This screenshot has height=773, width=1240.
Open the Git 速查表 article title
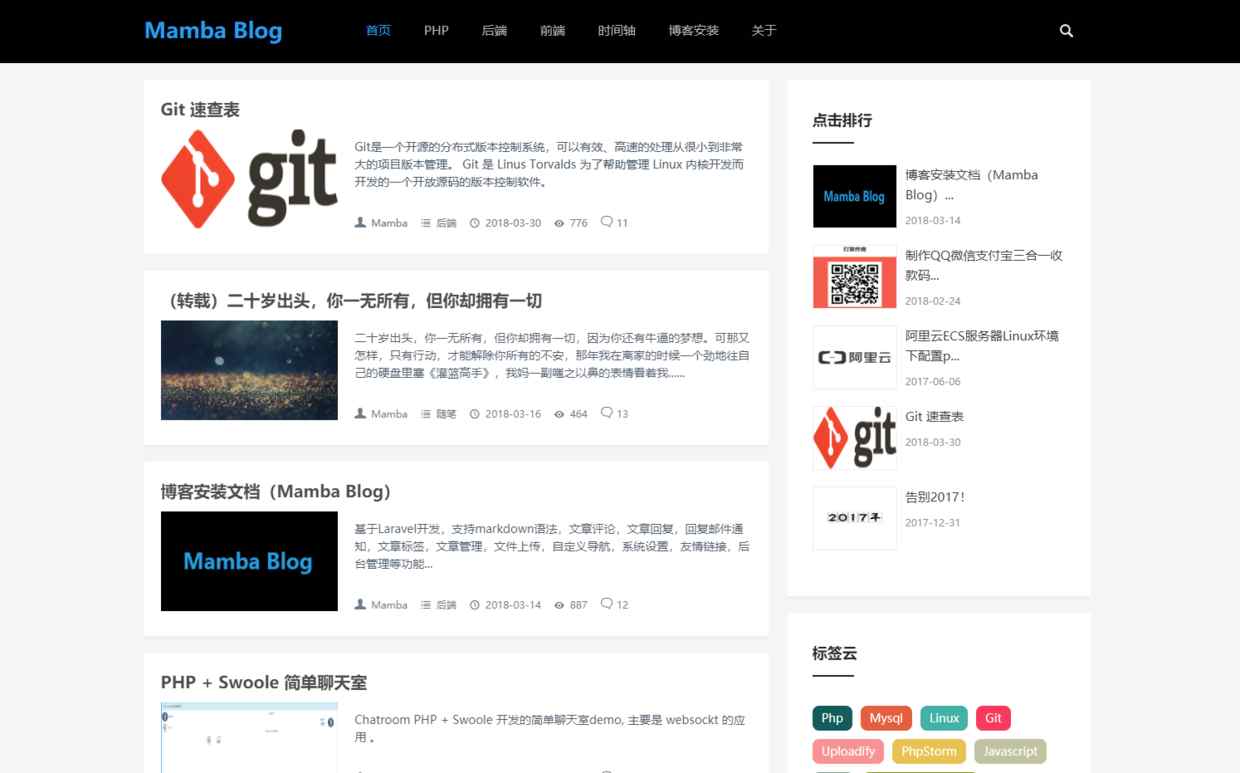(200, 110)
